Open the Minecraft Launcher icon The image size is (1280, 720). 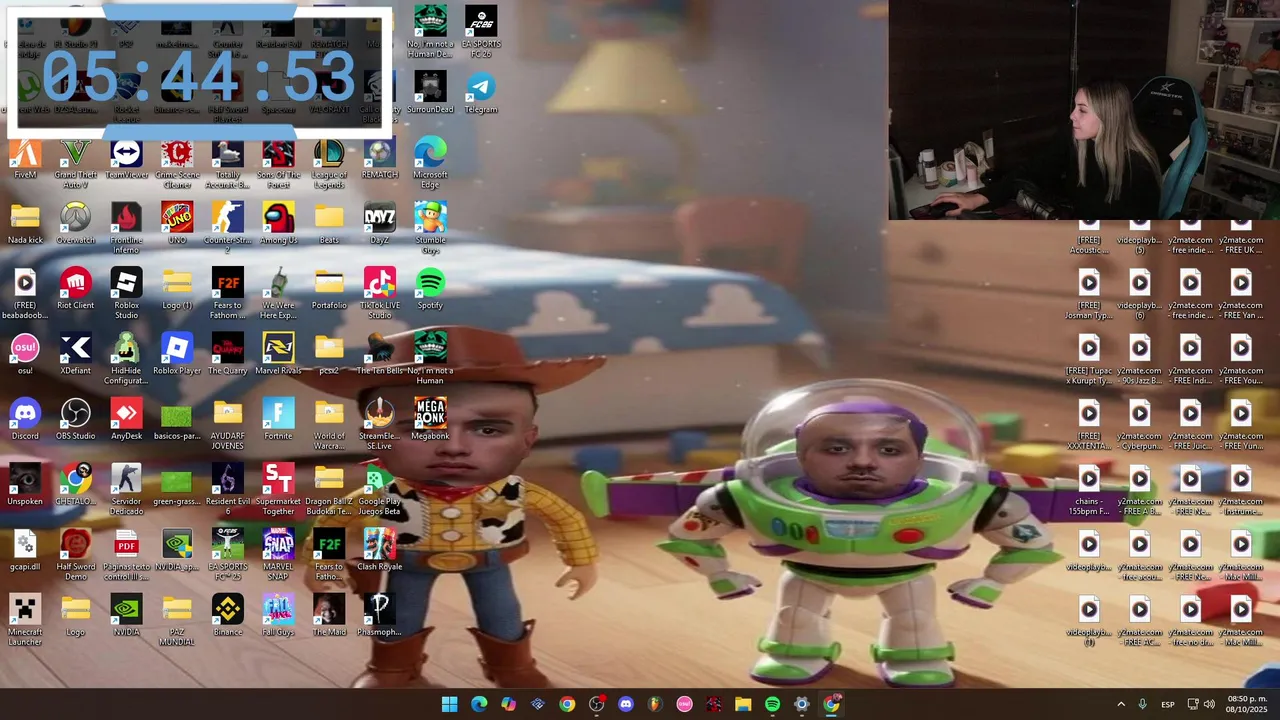25,620
